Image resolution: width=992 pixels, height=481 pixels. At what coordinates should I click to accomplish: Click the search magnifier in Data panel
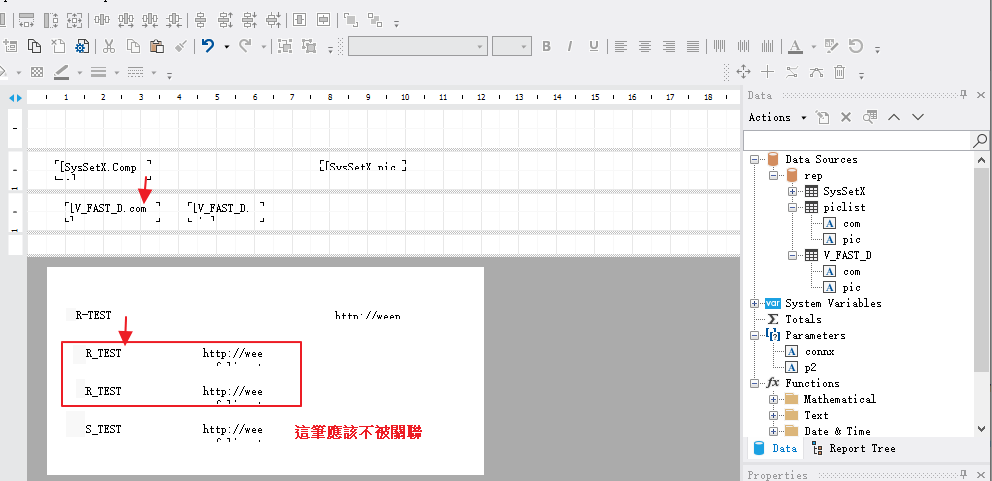[x=979, y=139]
